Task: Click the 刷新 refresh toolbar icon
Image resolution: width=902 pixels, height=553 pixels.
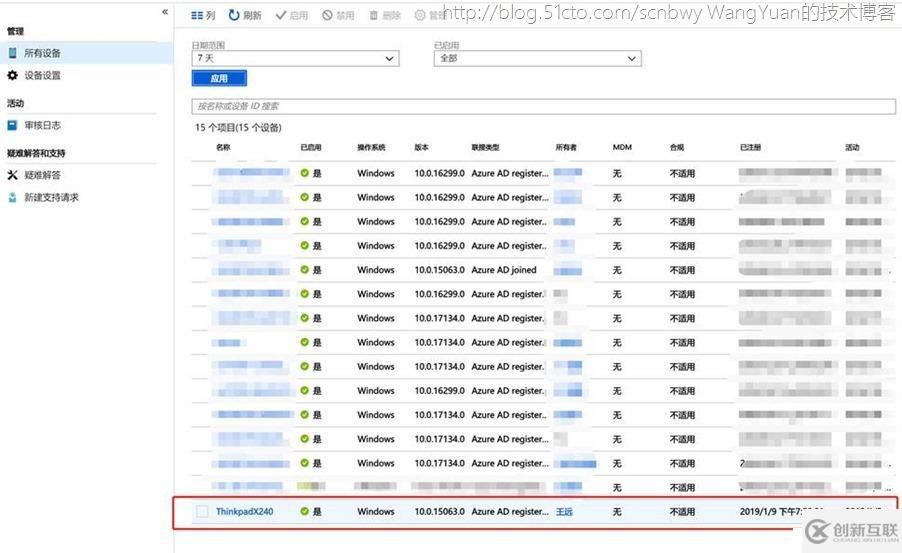Action: (x=245, y=16)
